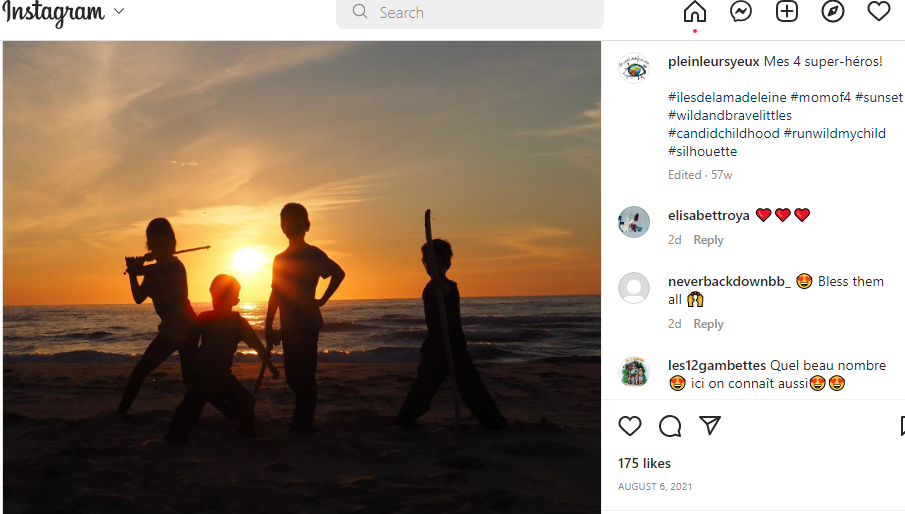Viewport: 905px width, 514px height.
Task: Visit les12gambettes profile username
Action: pos(717,365)
